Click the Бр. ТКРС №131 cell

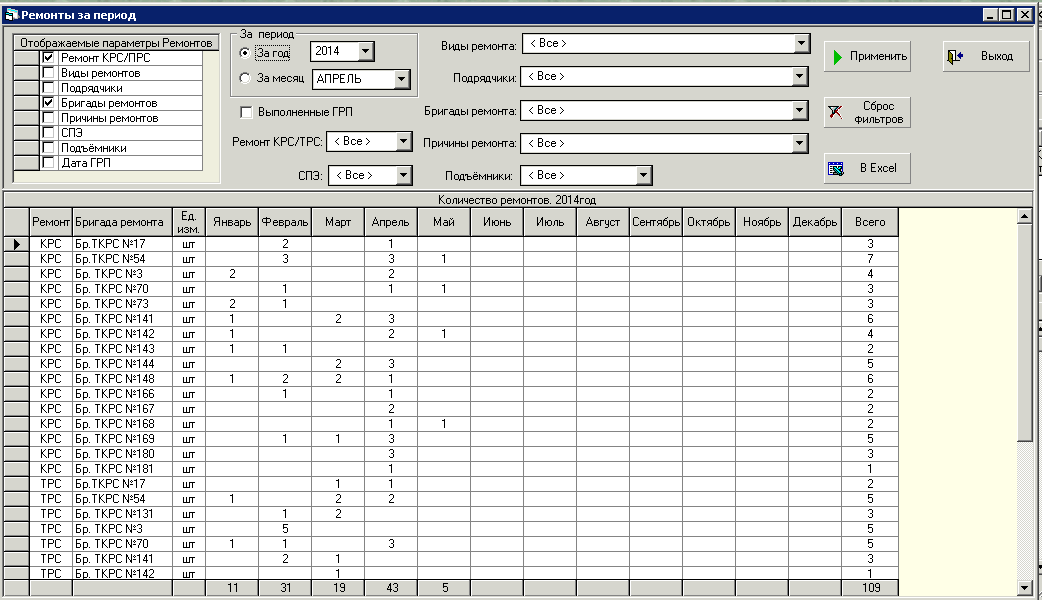[x=122, y=514]
